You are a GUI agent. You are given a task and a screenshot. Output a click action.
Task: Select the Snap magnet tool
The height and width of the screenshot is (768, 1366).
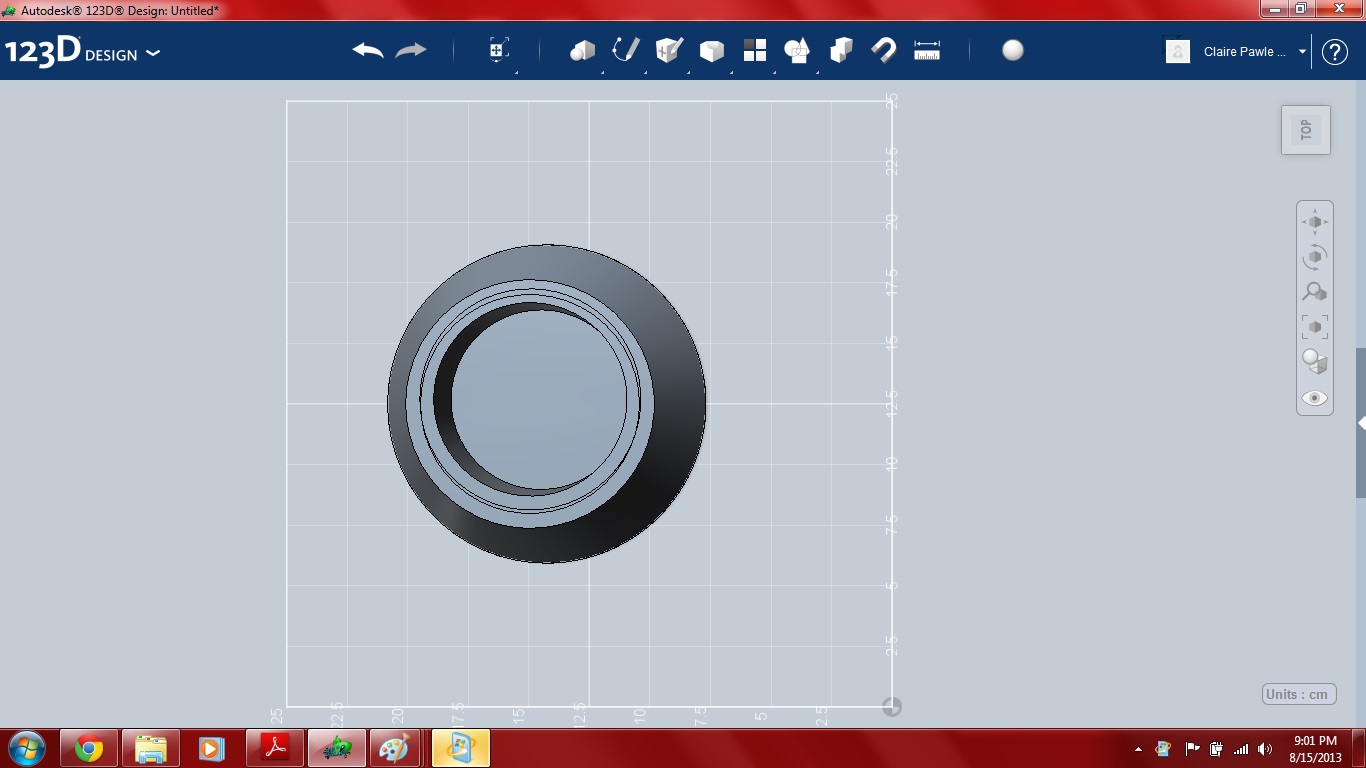coord(884,50)
